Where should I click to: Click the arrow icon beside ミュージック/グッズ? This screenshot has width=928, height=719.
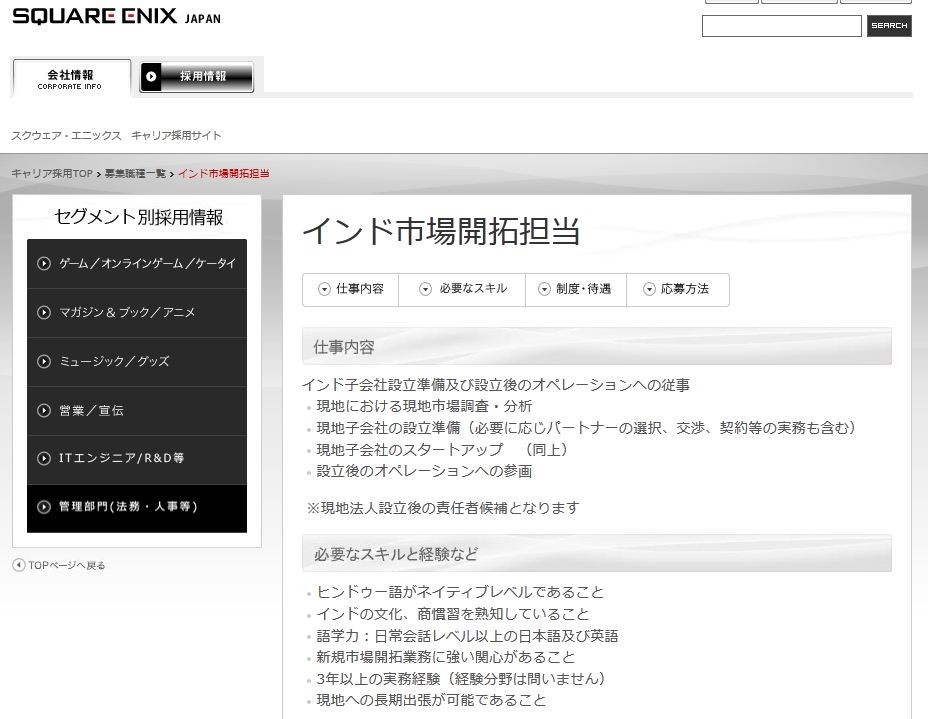click(44, 362)
